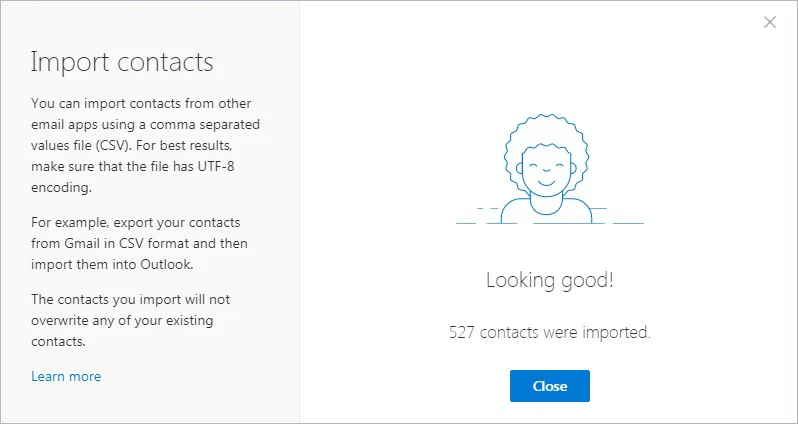Select the Import contacts heading

122,62
